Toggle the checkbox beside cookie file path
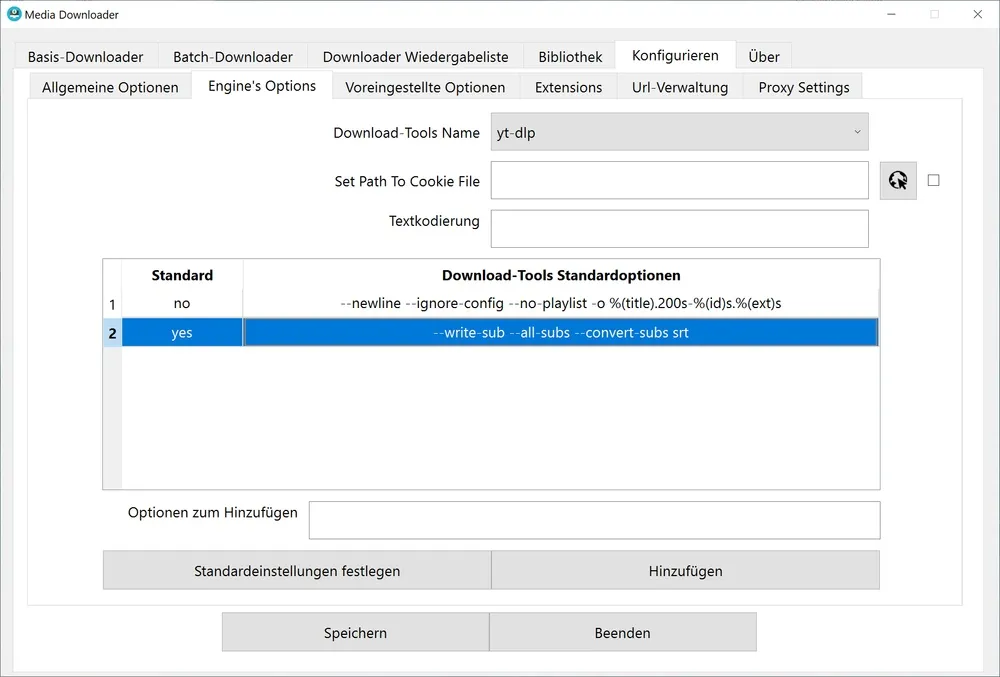 pos(933,181)
